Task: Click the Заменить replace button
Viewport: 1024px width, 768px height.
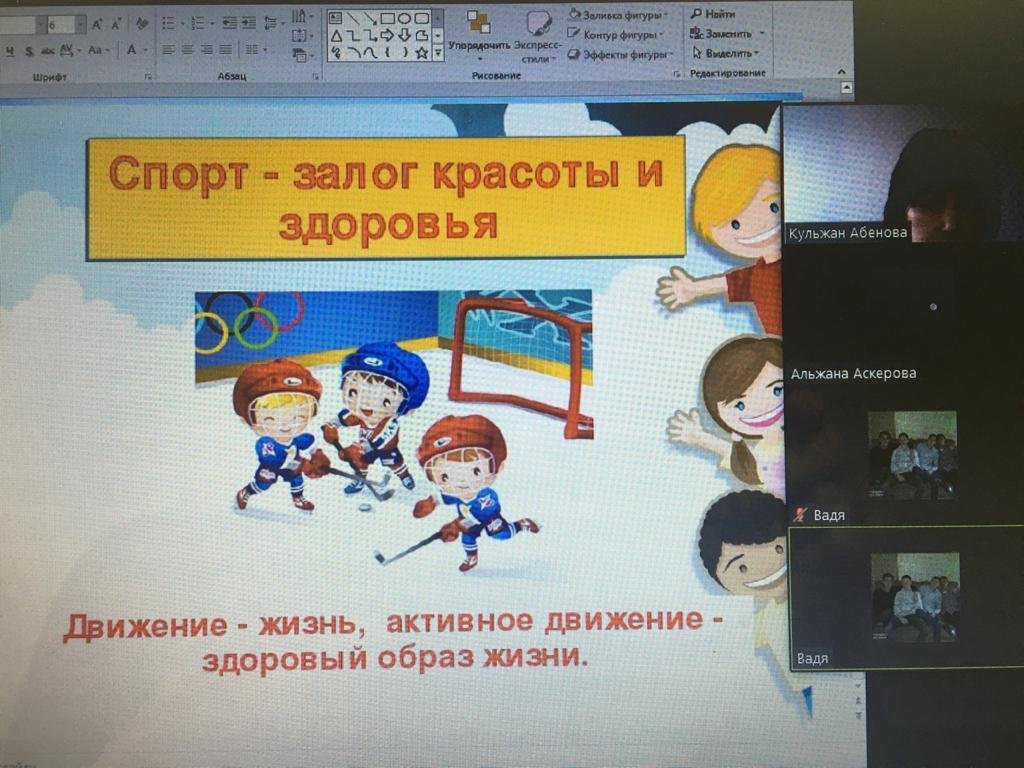Action: click(x=727, y=33)
